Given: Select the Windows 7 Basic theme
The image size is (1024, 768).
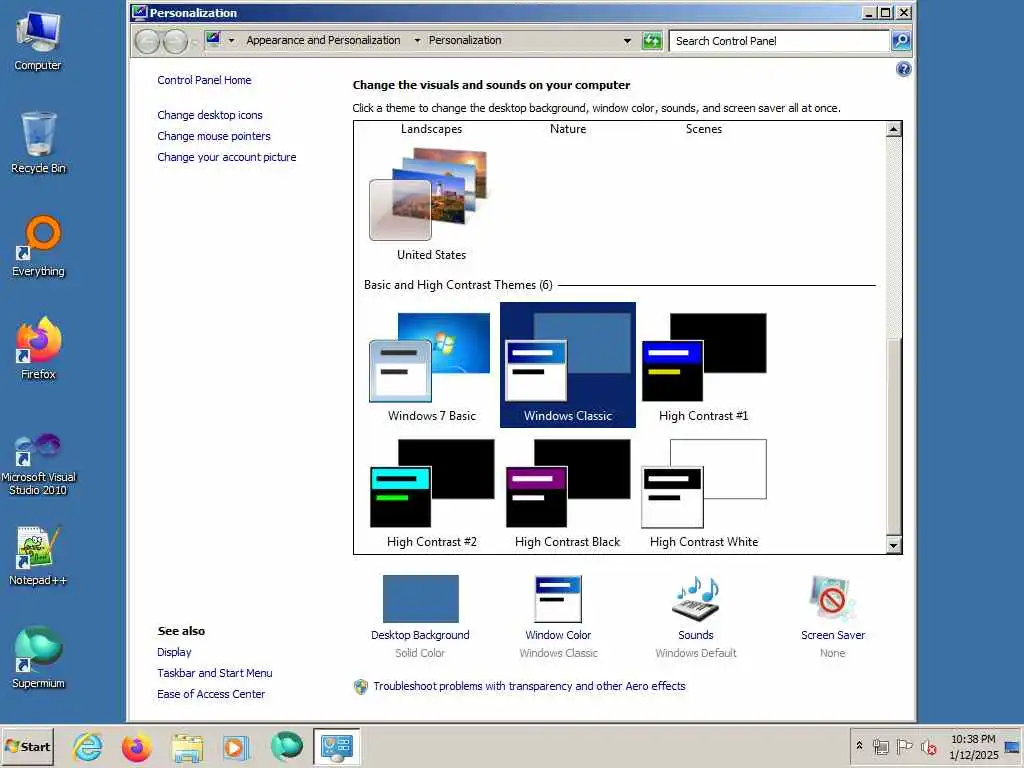Looking at the screenshot, I should tap(432, 366).
